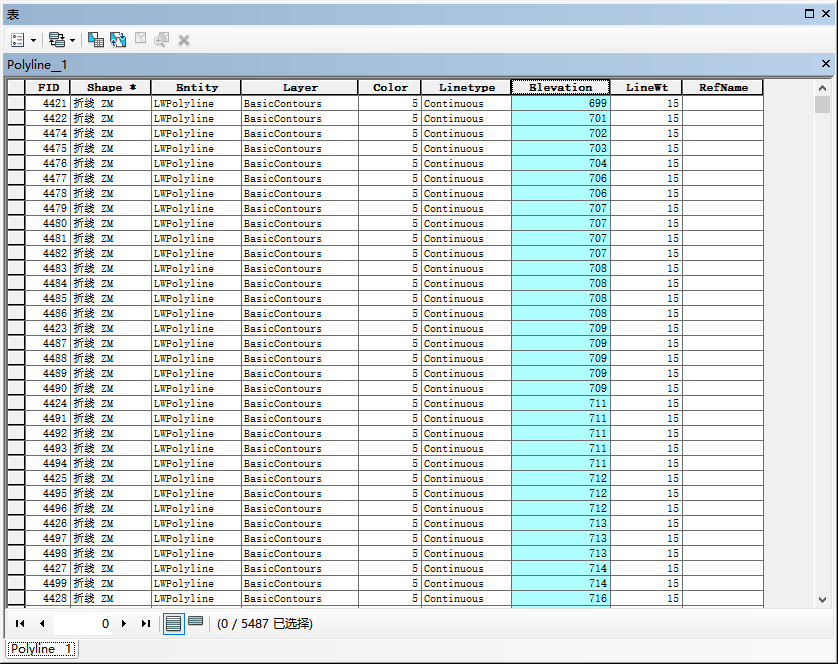Select the Entity column header

[x=197, y=88]
